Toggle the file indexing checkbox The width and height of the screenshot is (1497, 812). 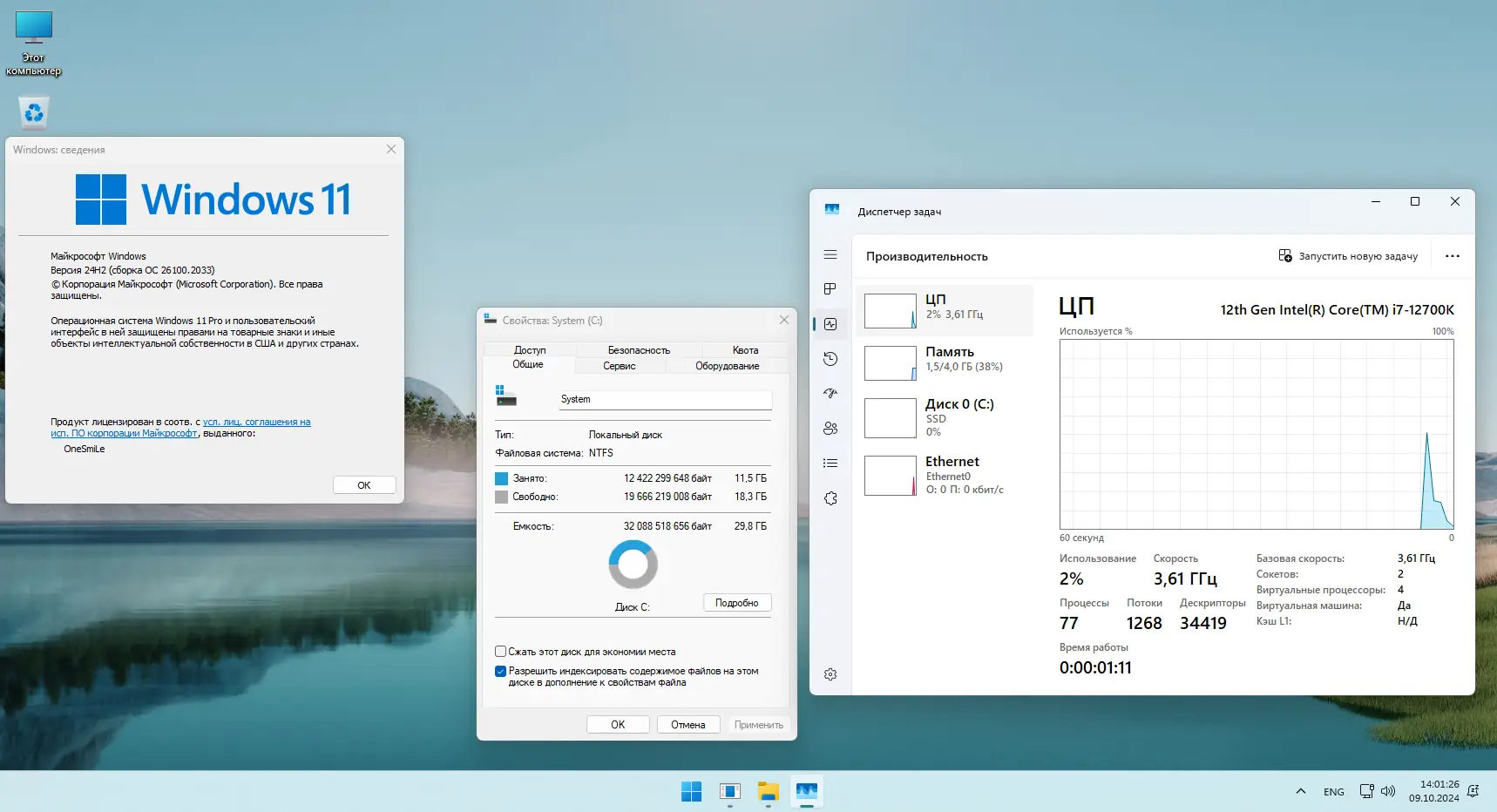[x=501, y=672]
